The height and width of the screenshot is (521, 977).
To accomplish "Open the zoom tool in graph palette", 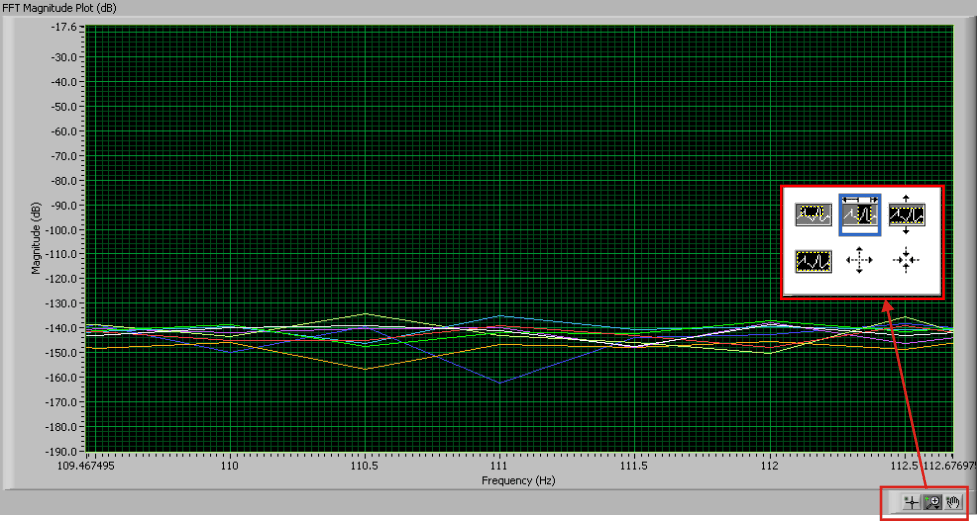I will (932, 502).
